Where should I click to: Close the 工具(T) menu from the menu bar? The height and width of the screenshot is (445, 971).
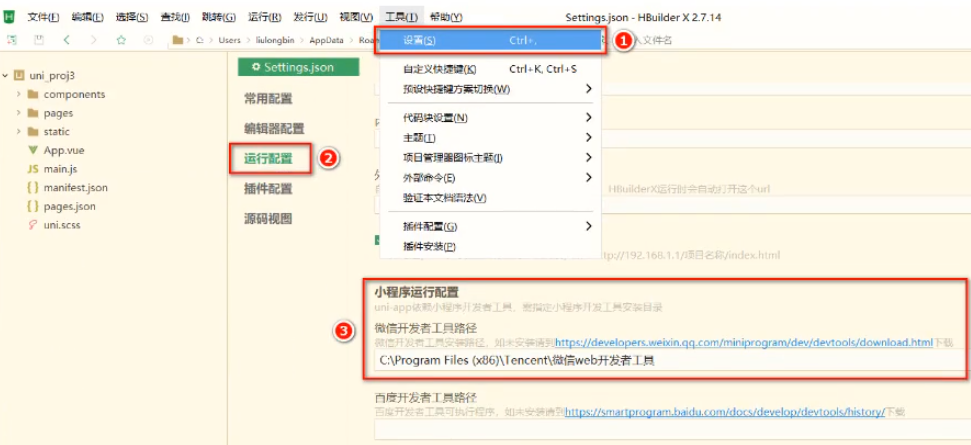[x=401, y=17]
